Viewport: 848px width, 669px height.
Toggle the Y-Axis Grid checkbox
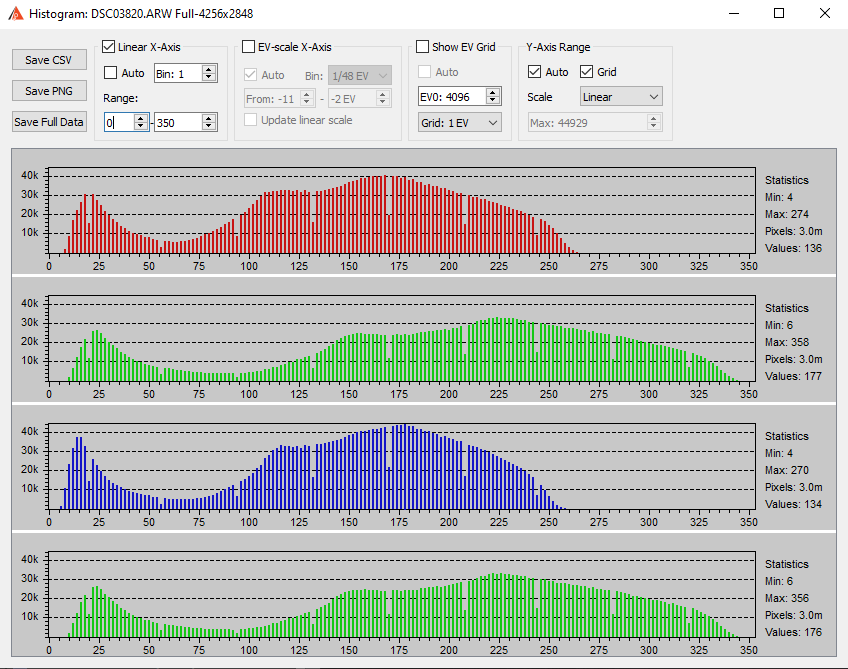[587, 72]
